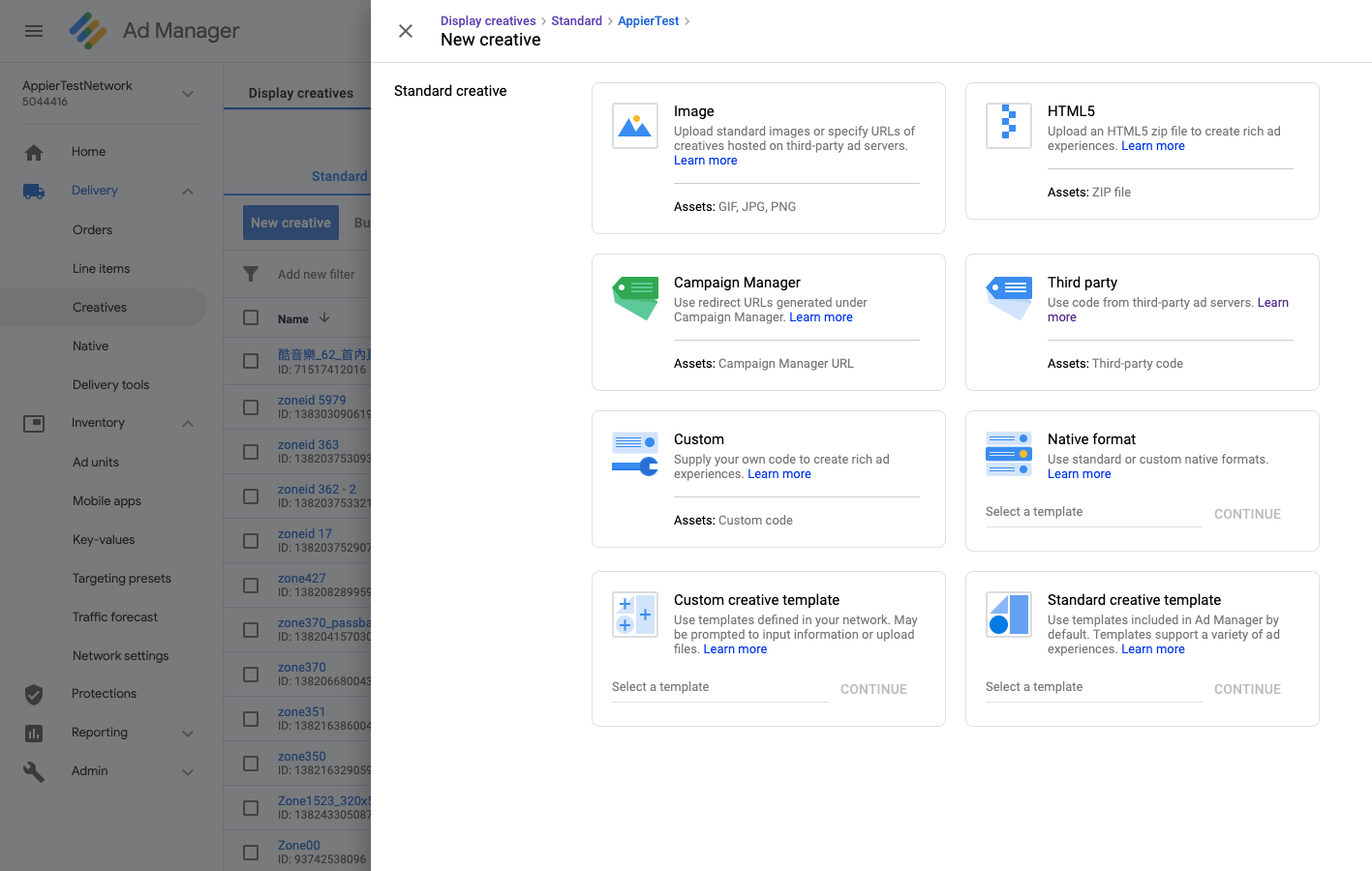1372x871 pixels.
Task: Select the Native format icon
Action: [x=1009, y=454]
